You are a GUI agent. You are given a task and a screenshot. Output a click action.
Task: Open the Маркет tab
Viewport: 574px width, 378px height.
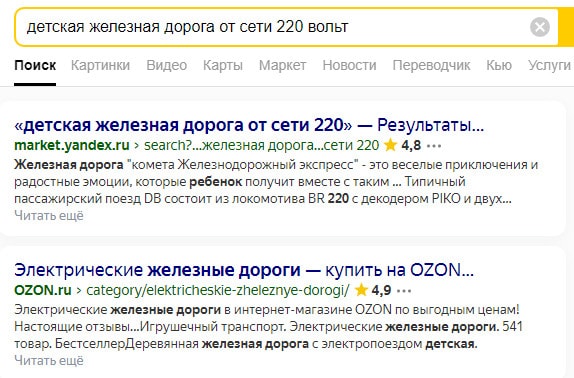[283, 66]
